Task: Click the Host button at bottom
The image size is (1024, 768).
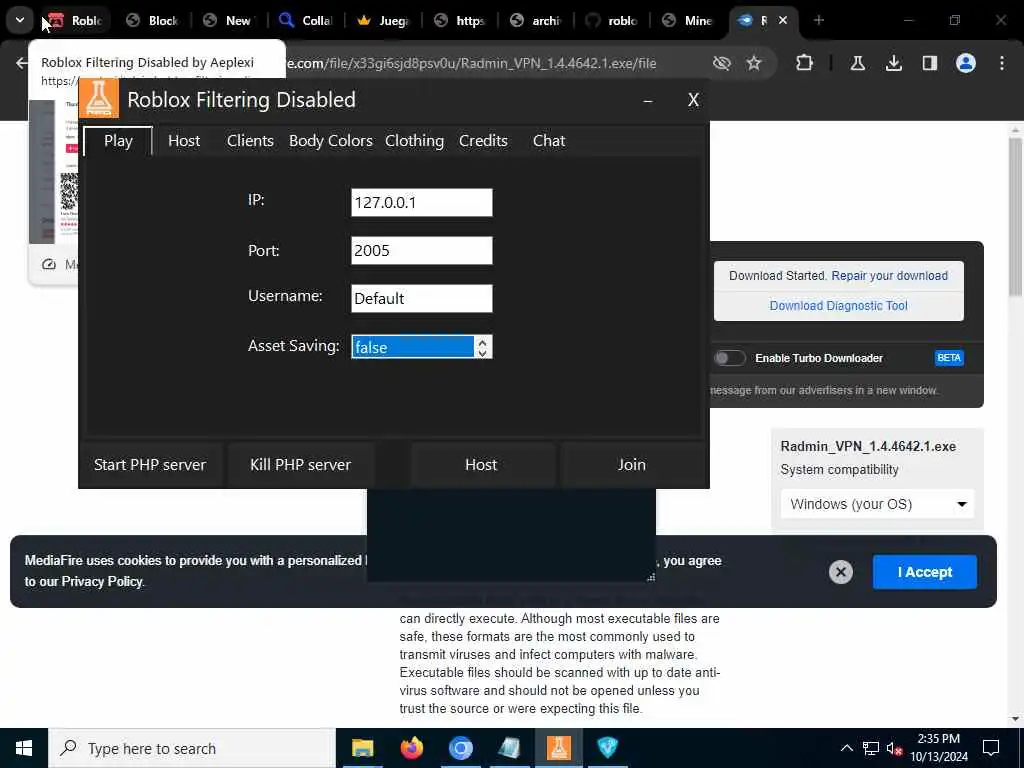Action: click(481, 464)
